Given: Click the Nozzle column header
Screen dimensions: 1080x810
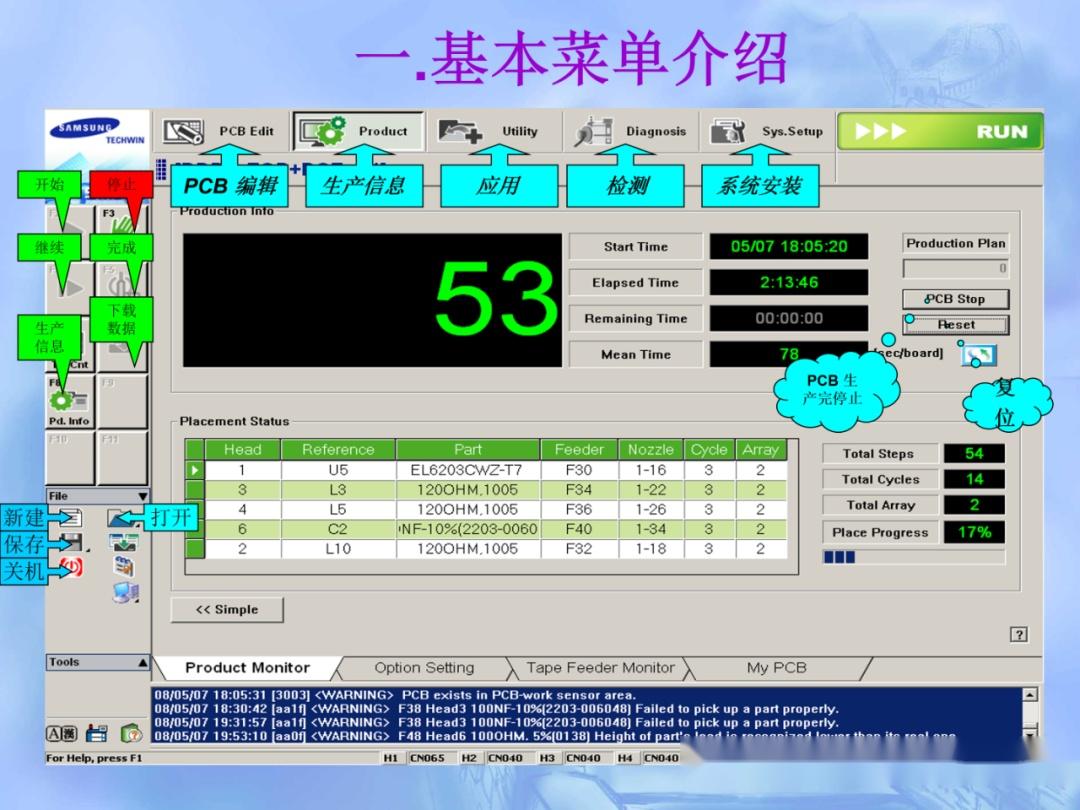Looking at the screenshot, I should (x=651, y=450).
